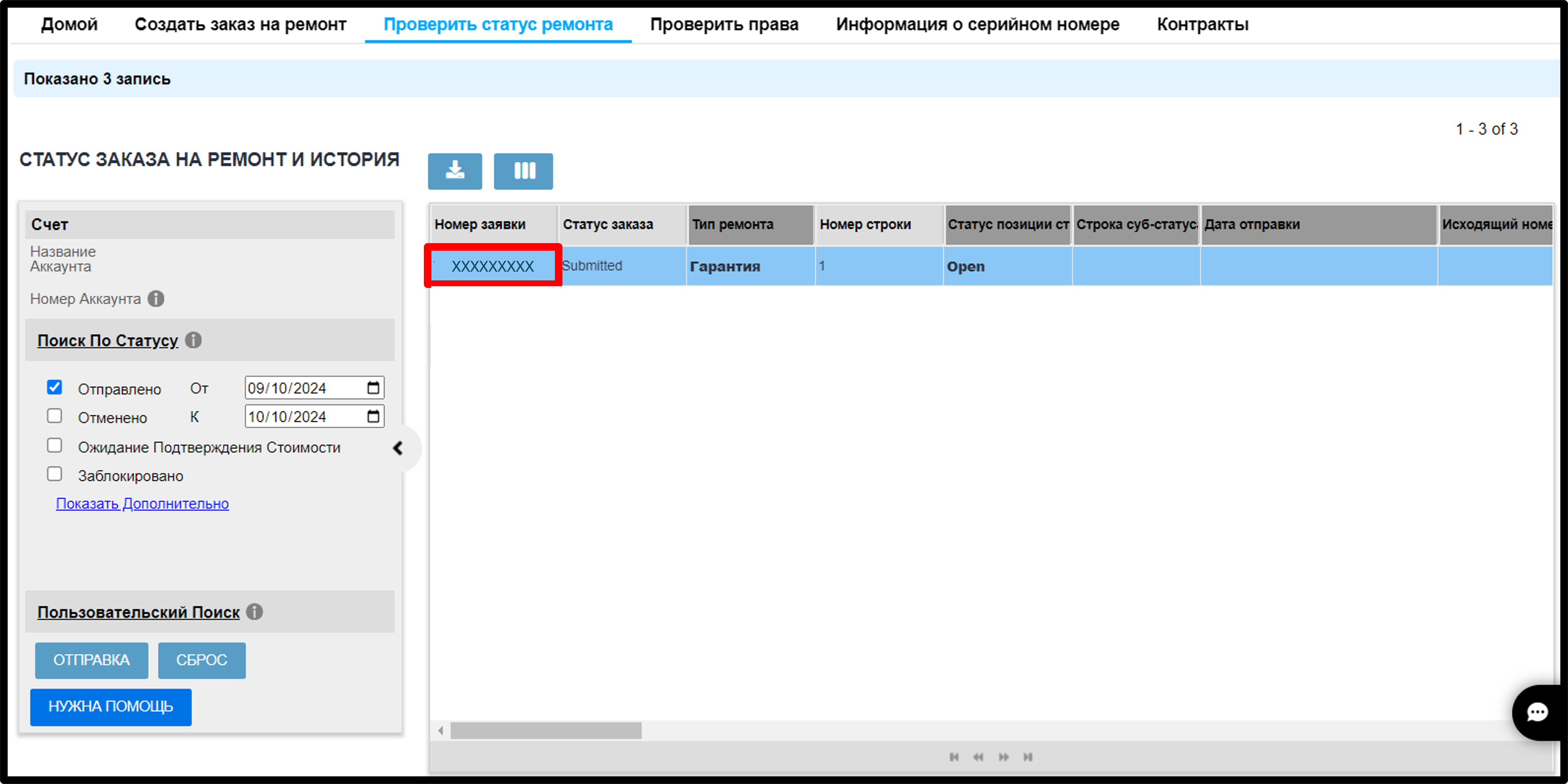Open the Домой tab
The height and width of the screenshot is (784, 1568).
[69, 24]
